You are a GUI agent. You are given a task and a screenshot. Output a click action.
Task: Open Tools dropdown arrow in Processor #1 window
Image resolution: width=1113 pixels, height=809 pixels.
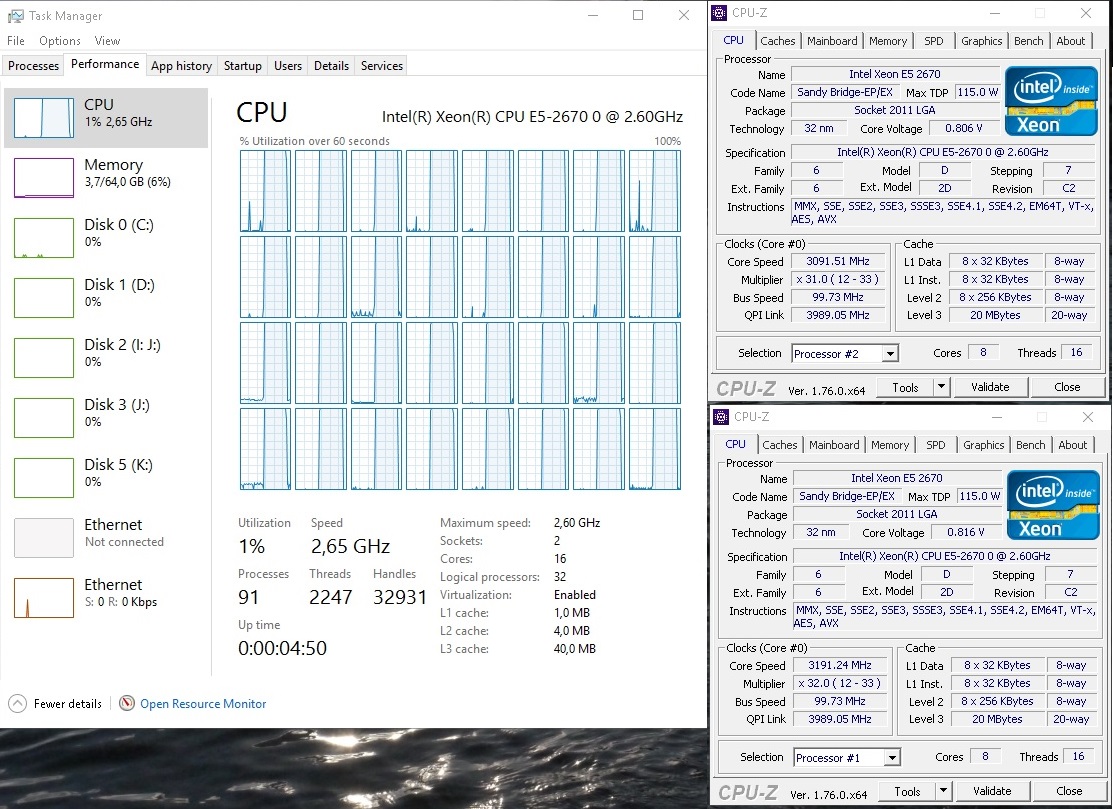coord(943,791)
